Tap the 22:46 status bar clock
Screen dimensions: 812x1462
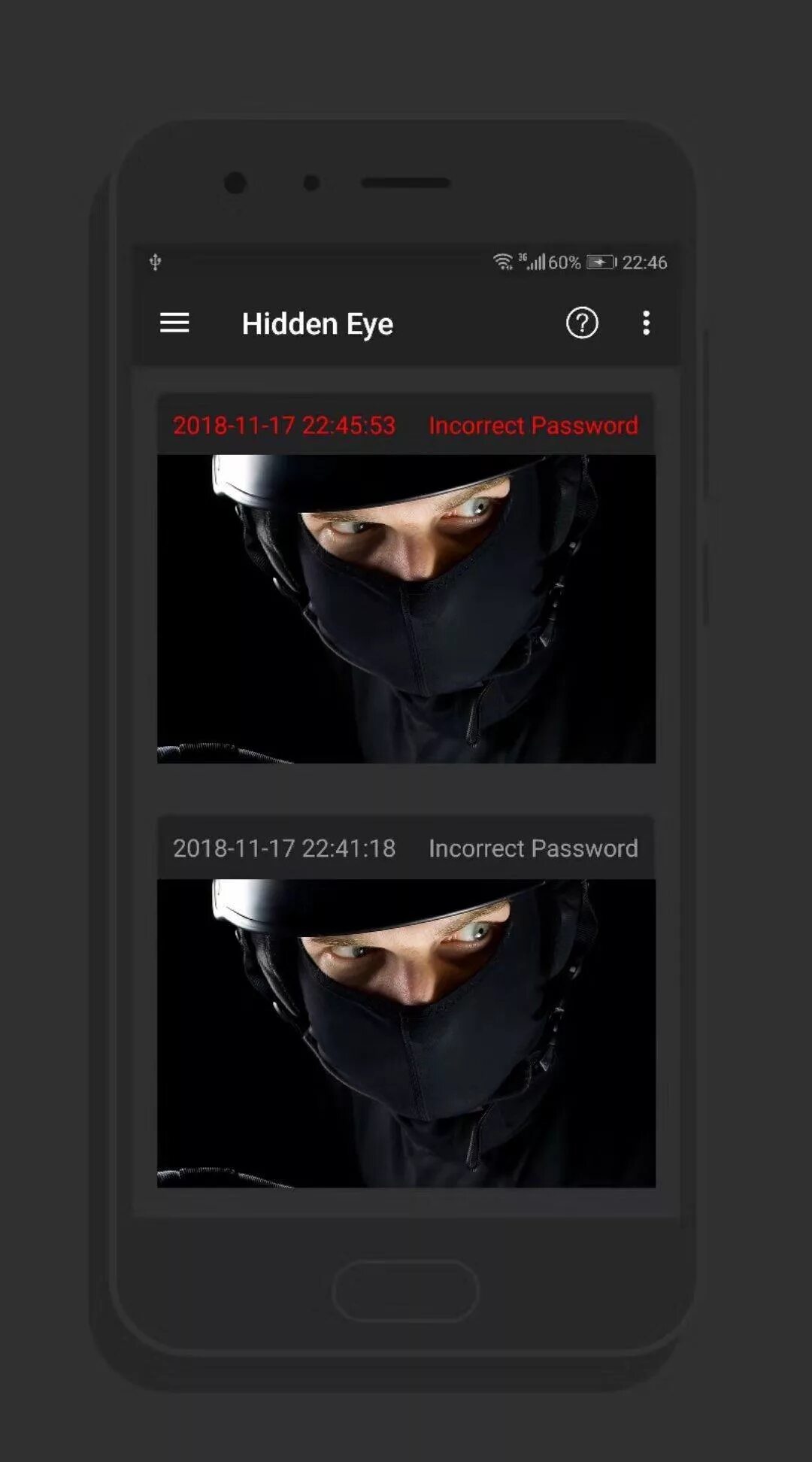[644, 262]
